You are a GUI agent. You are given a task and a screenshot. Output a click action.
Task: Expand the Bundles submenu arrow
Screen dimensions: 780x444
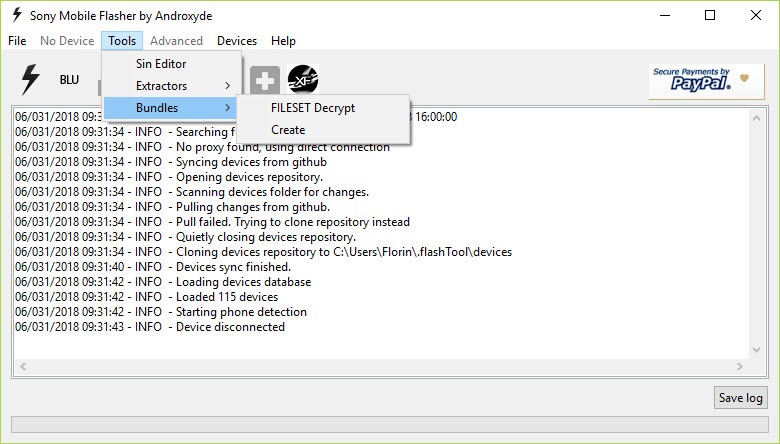click(x=227, y=107)
